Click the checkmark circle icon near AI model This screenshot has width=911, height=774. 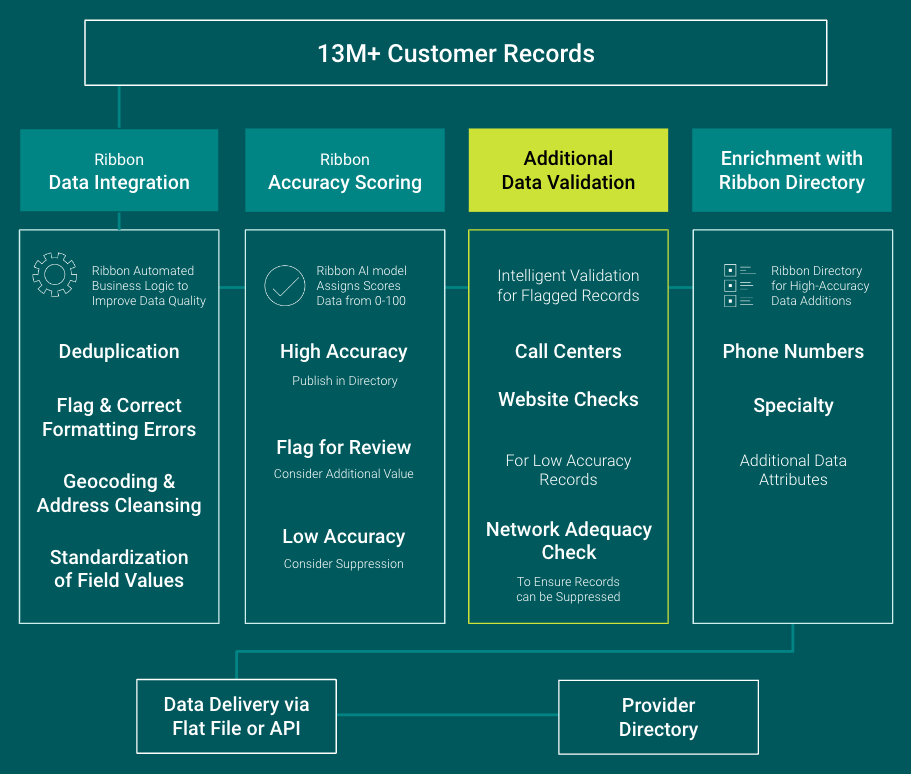pos(285,285)
